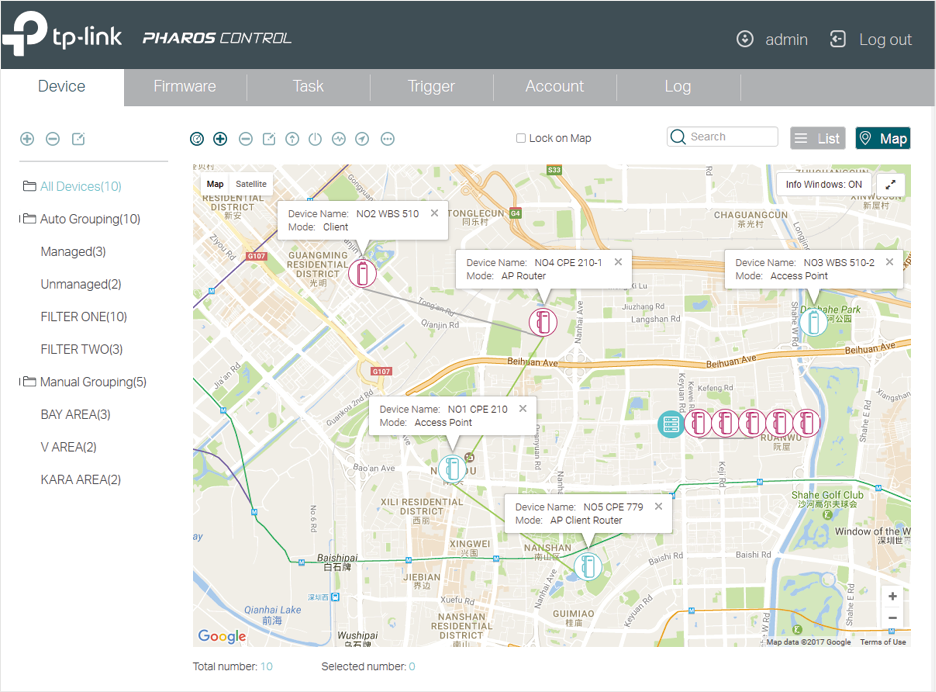Enable the Lock on Map checkbox
This screenshot has height=692, width=936.
pyautogui.click(x=521, y=139)
